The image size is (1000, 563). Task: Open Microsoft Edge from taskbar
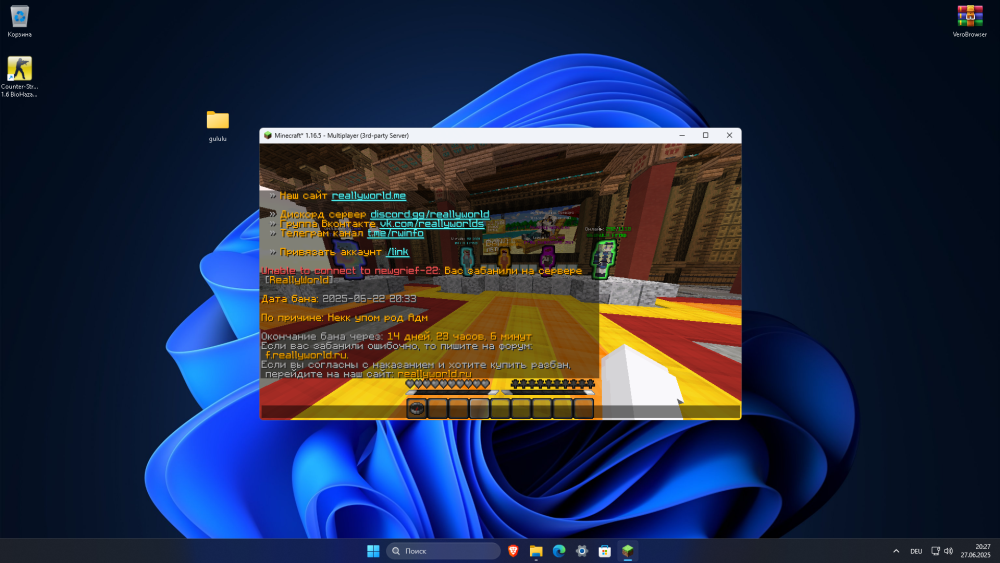(559, 551)
